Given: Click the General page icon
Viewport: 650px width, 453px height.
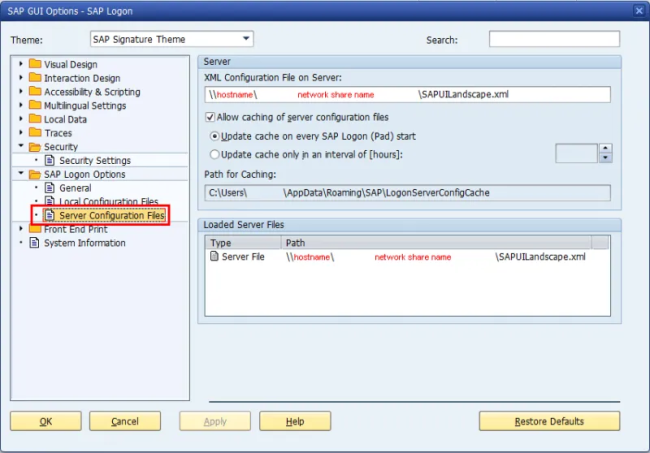Looking at the screenshot, I should (x=50, y=188).
